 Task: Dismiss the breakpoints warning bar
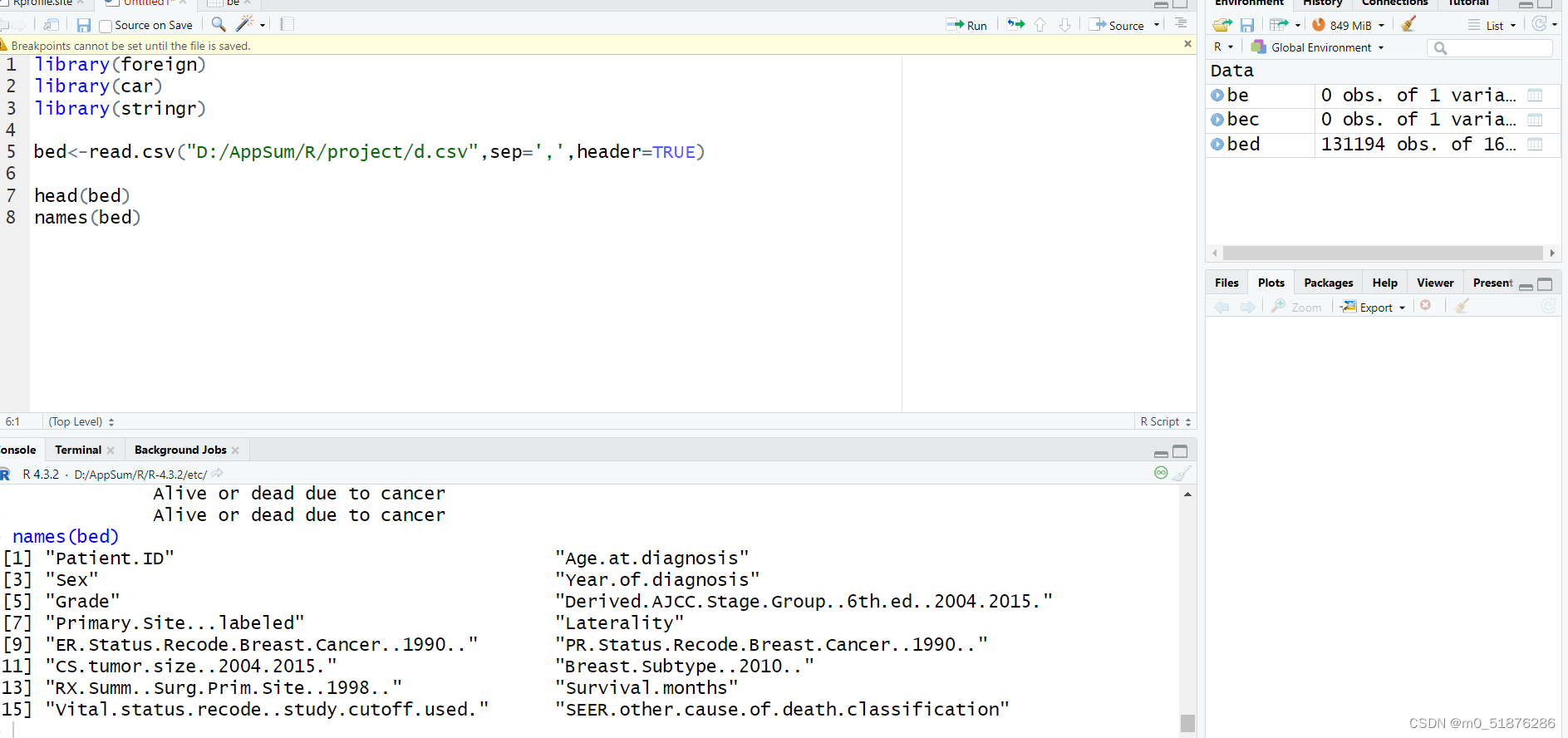click(x=1187, y=44)
